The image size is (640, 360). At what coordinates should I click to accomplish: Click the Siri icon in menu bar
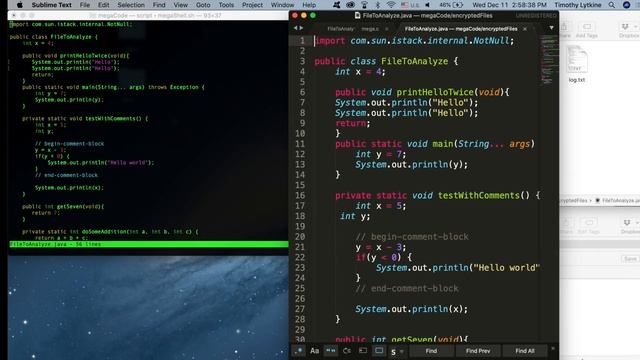click(x=627, y=5)
